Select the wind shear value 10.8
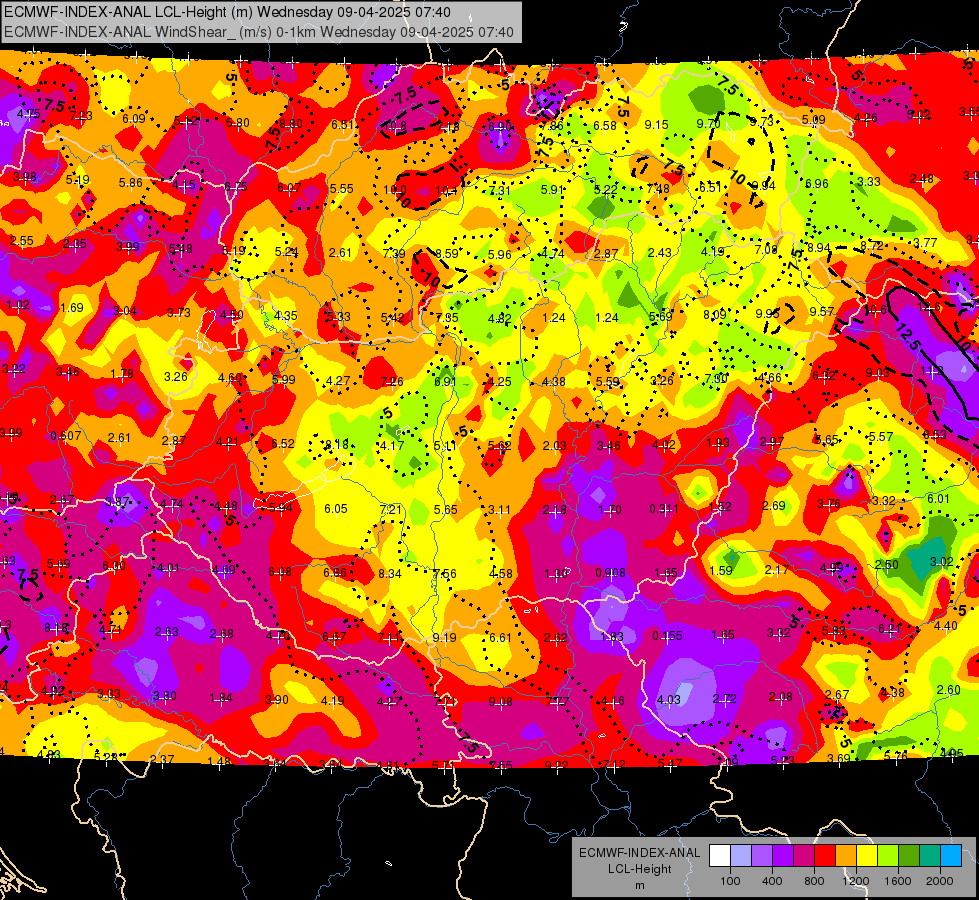Image resolution: width=979 pixels, height=900 pixels. (395, 126)
